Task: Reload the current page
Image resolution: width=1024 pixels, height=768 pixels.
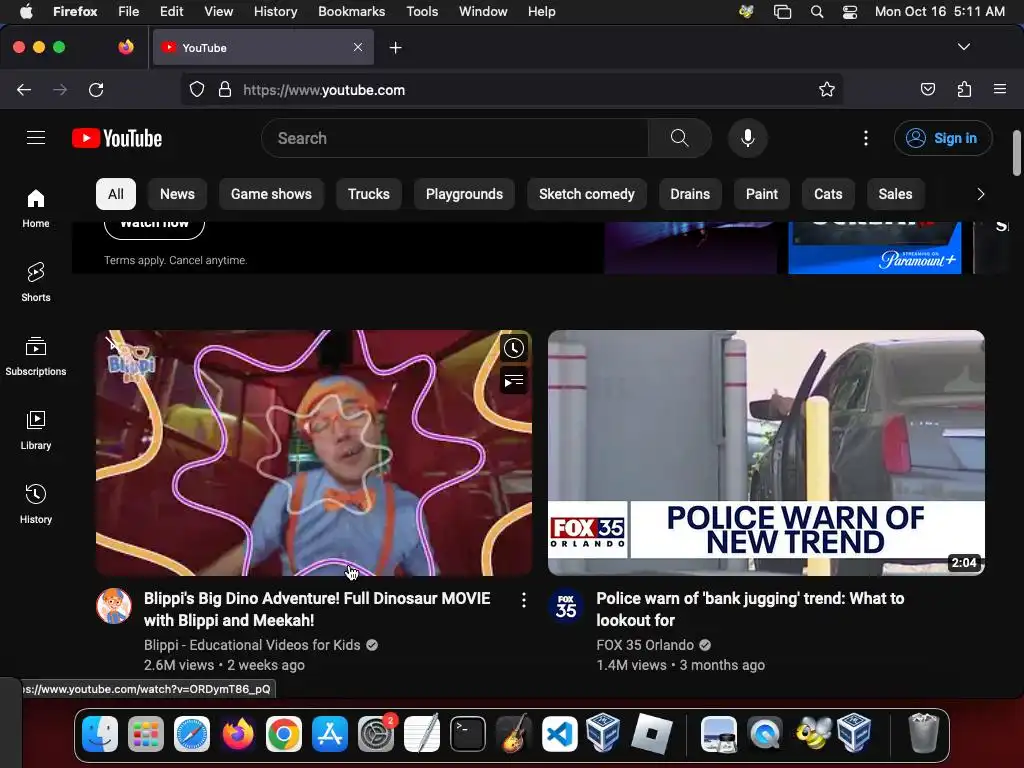Action: (96, 89)
